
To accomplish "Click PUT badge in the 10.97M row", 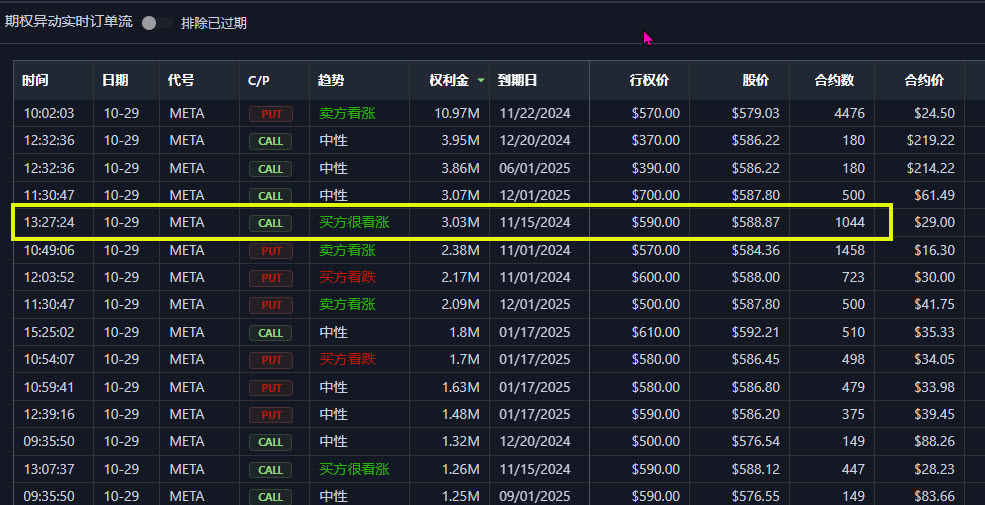I will (271, 114).
